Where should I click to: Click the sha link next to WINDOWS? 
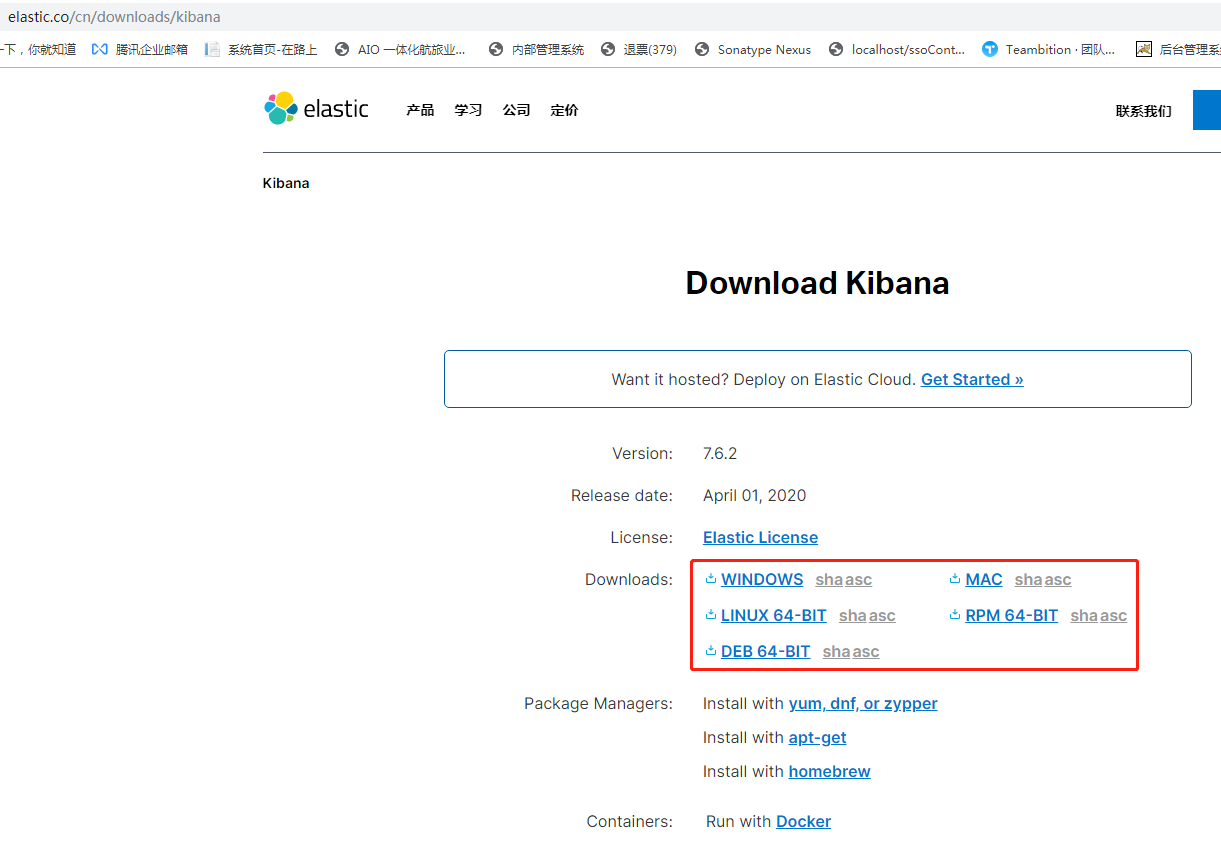pyautogui.click(x=829, y=580)
